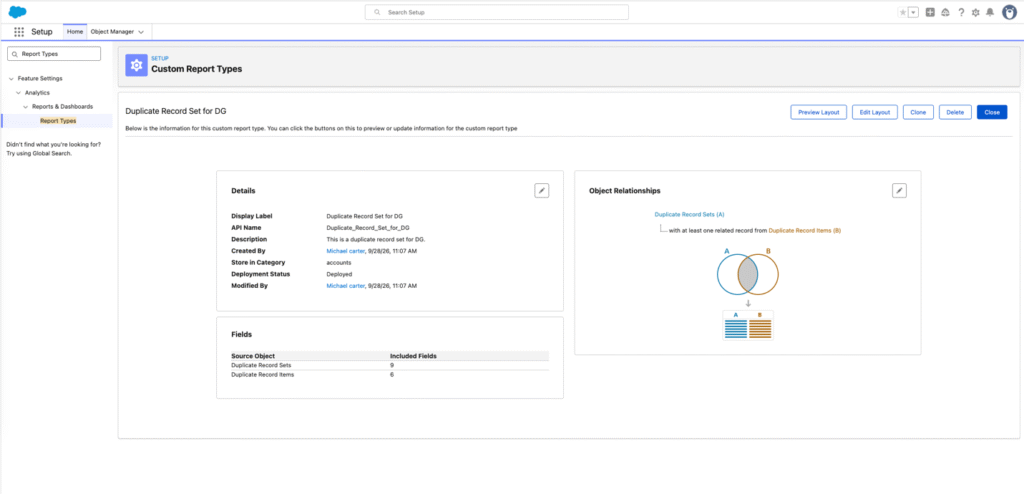Open the favorites list dropdown arrow

[x=913, y=12]
